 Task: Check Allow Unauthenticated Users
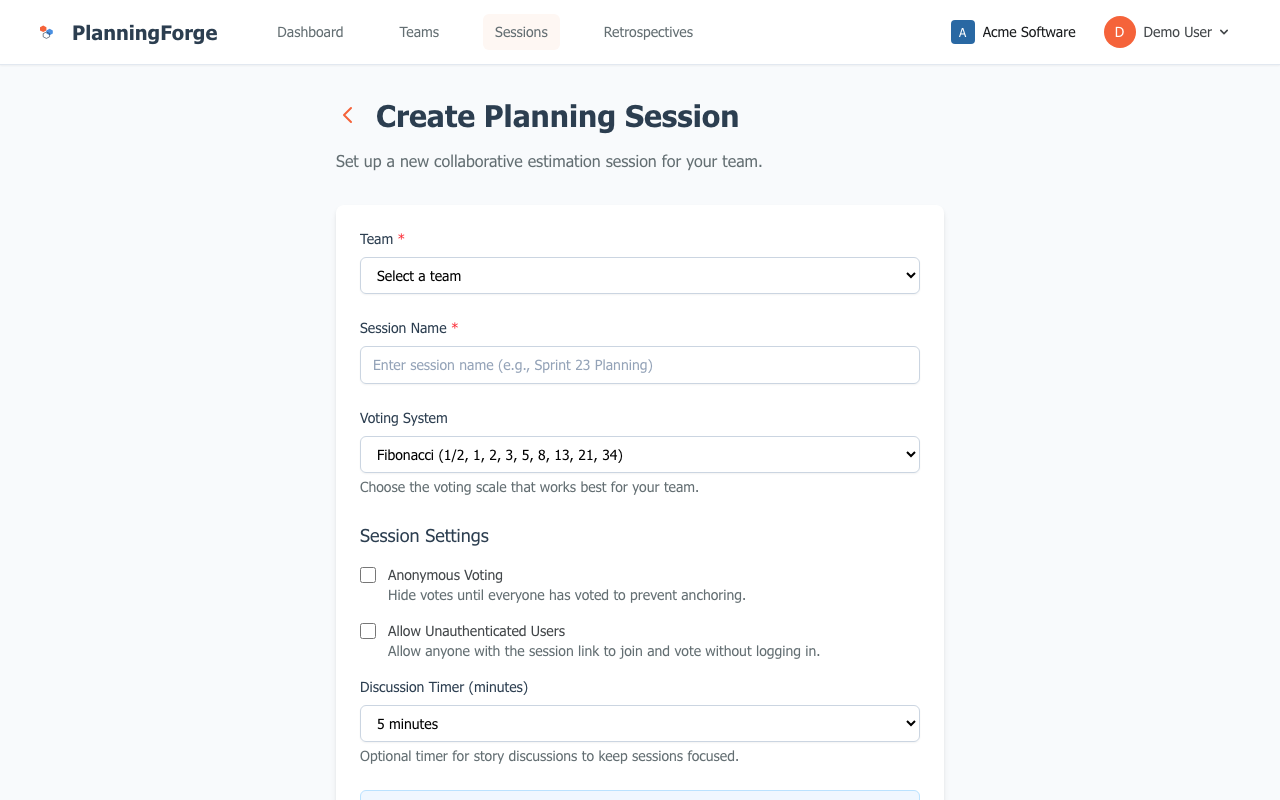pyautogui.click(x=368, y=631)
